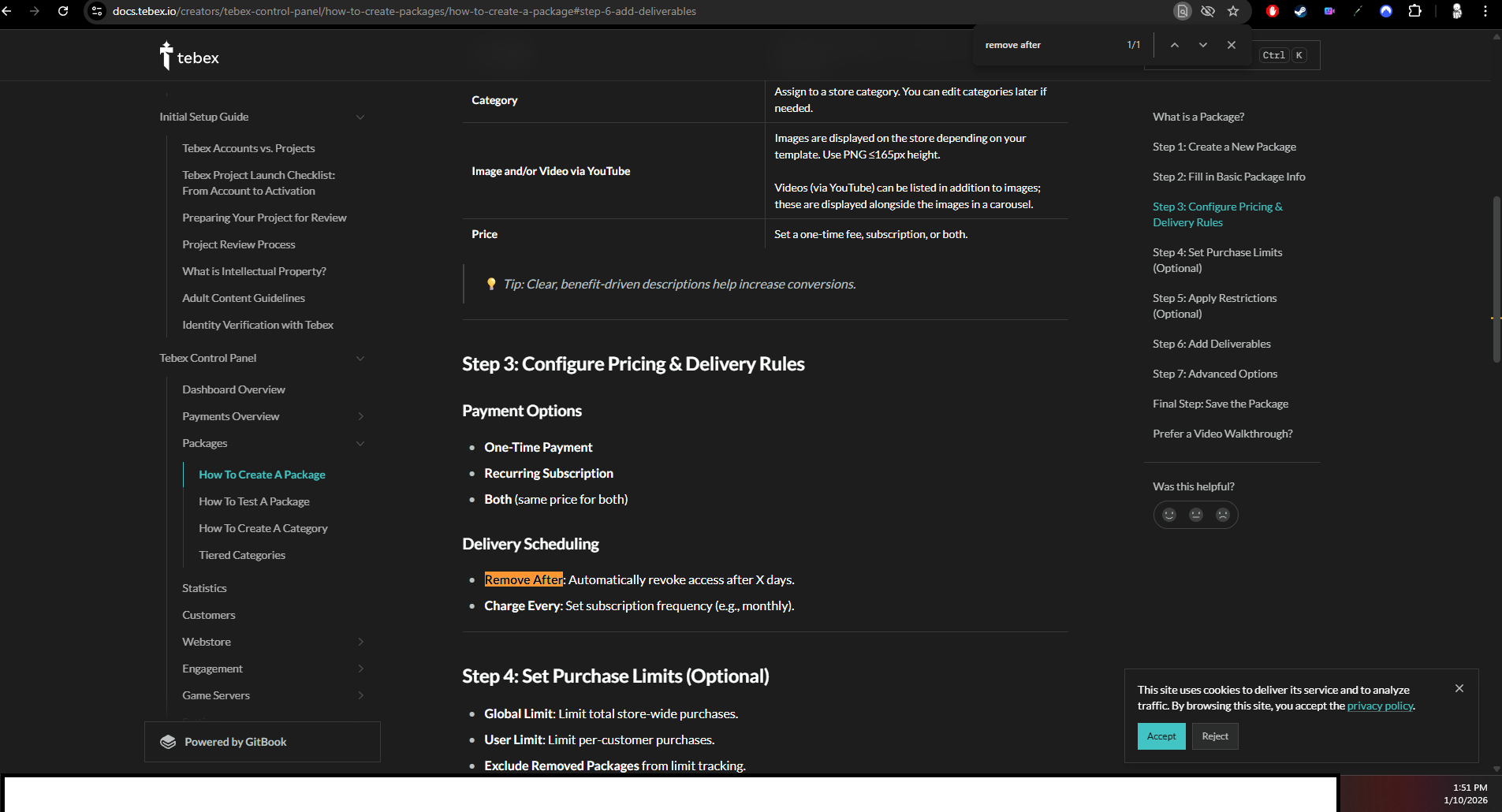This screenshot has height=812, width=1502.
Task: Open Identity Verification with Tebex page
Action: point(258,325)
